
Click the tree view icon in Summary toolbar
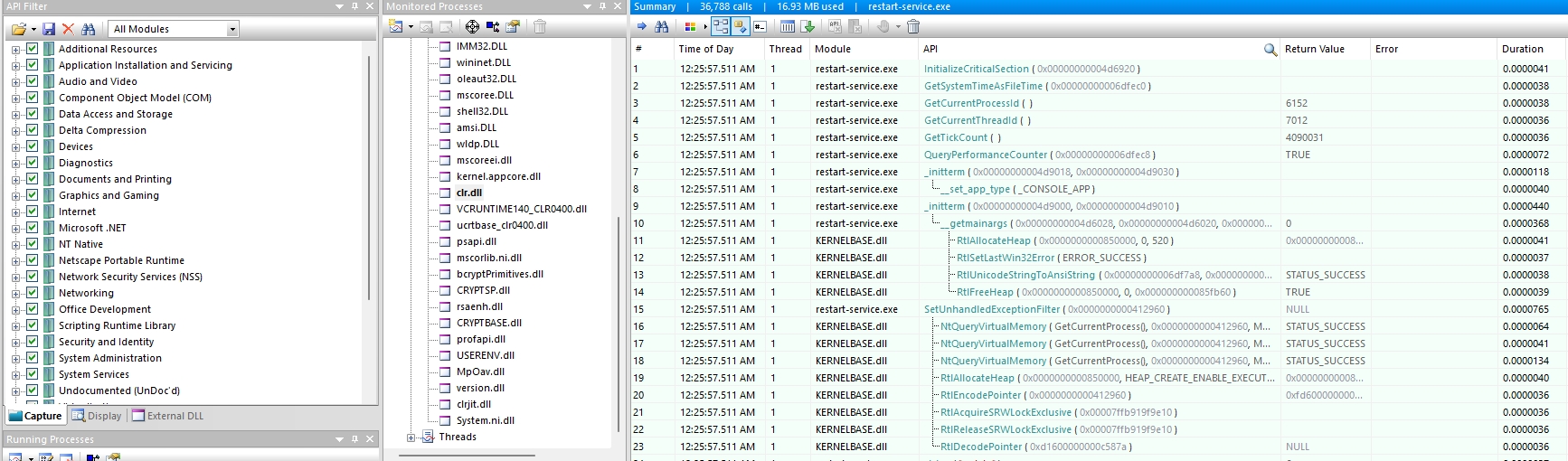[x=721, y=27]
